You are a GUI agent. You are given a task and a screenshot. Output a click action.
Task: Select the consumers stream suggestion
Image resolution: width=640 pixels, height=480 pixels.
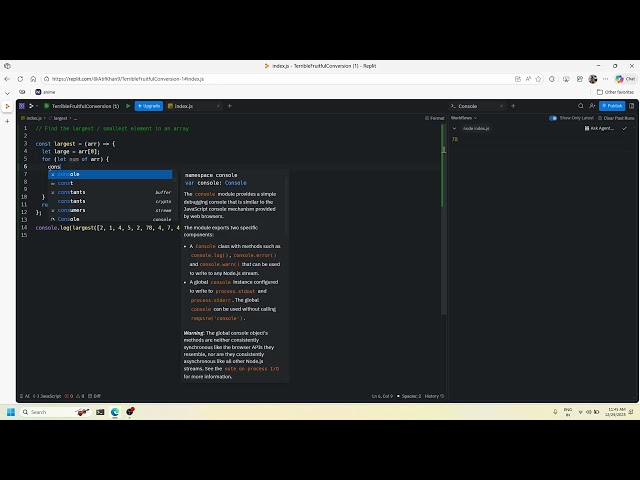[x=110, y=210]
